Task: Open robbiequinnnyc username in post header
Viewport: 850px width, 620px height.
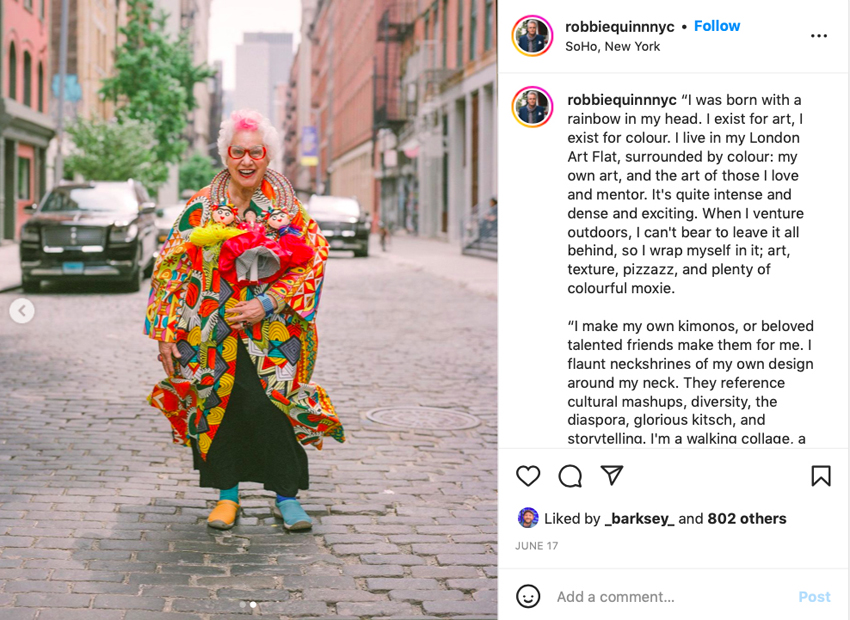Action: (620, 27)
